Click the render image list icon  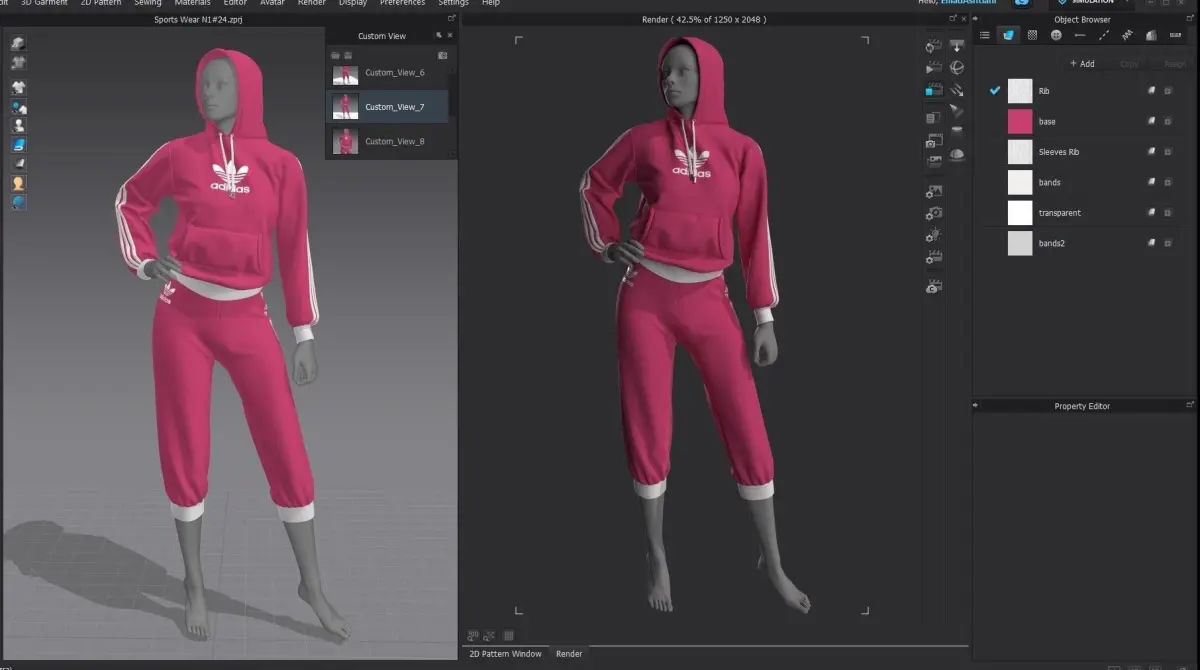click(x=933, y=117)
